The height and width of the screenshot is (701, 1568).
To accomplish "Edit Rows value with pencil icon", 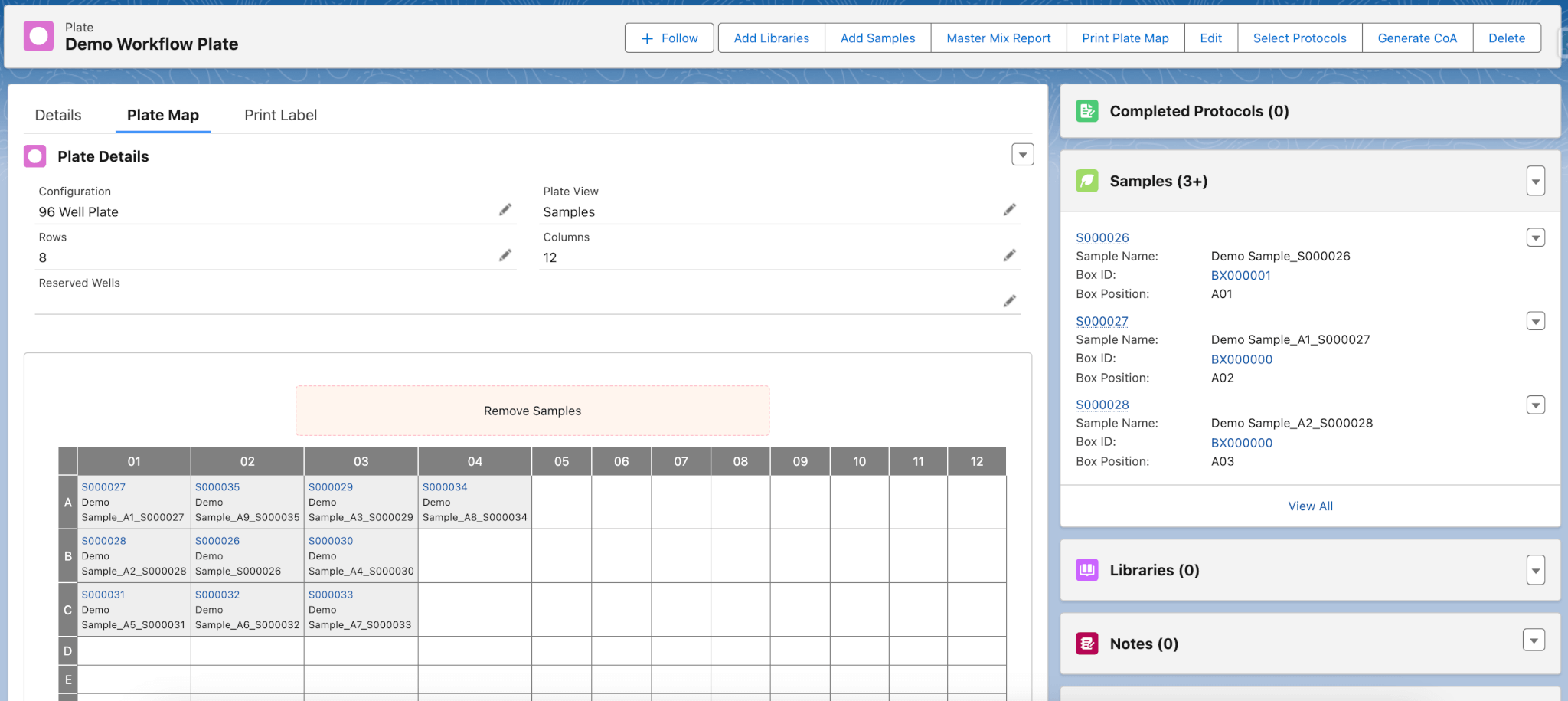I will tap(505, 255).
